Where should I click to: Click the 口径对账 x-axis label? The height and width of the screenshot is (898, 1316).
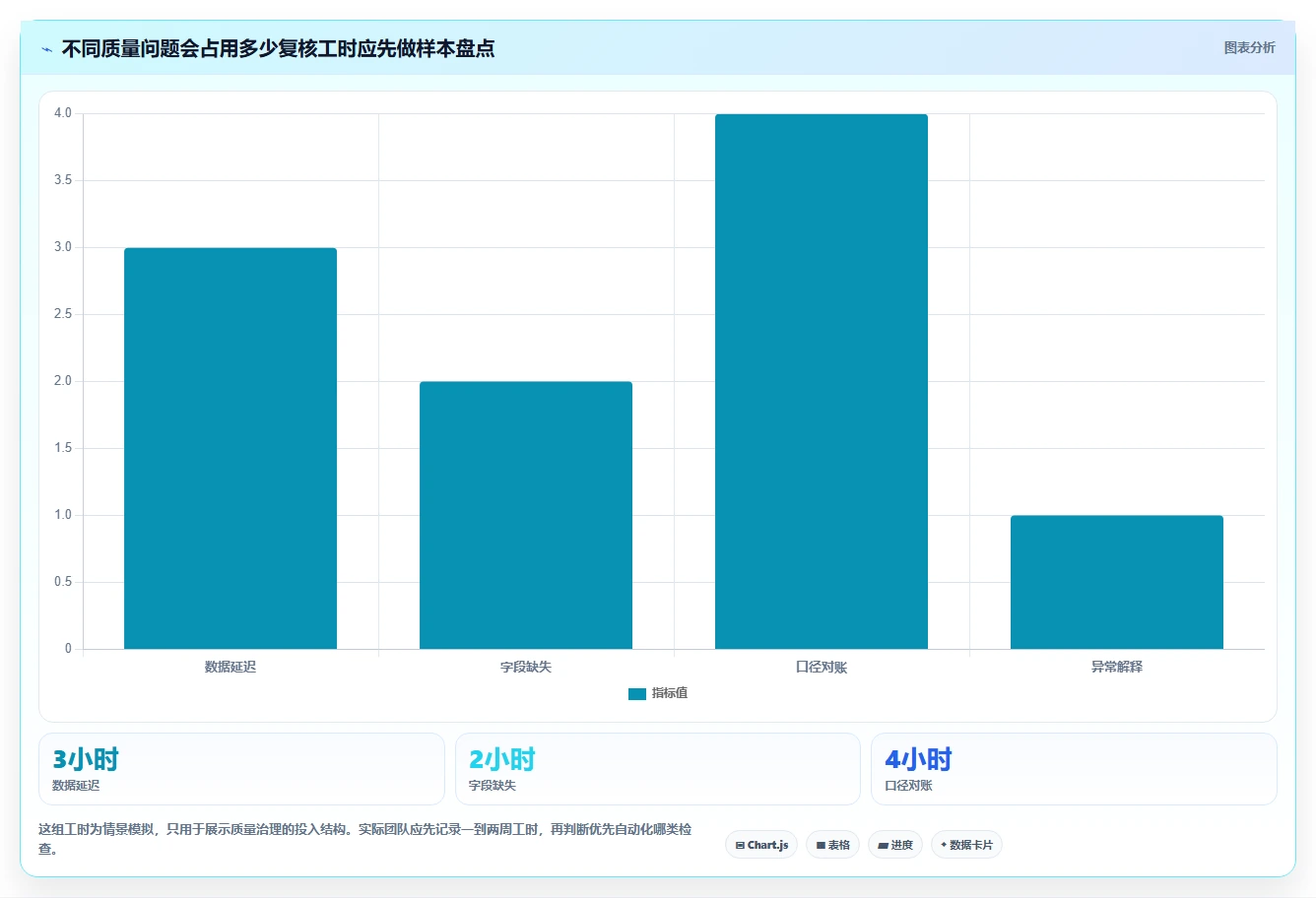pyautogui.click(x=822, y=667)
